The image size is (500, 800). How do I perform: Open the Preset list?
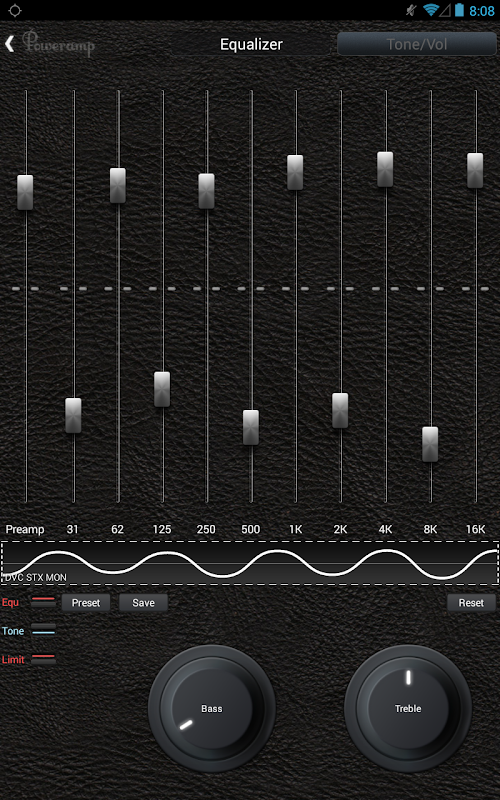click(x=86, y=603)
